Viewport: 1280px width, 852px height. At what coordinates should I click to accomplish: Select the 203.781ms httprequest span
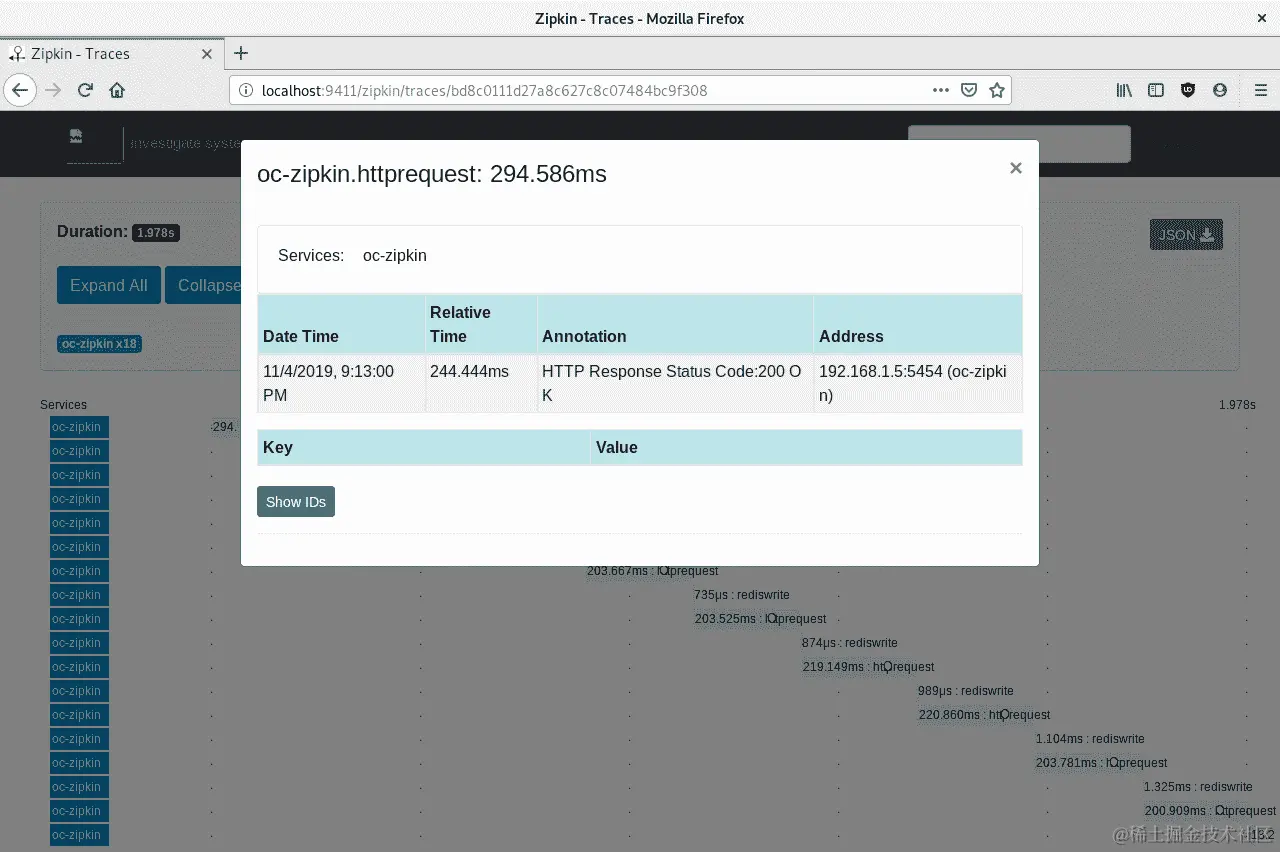(1102, 763)
